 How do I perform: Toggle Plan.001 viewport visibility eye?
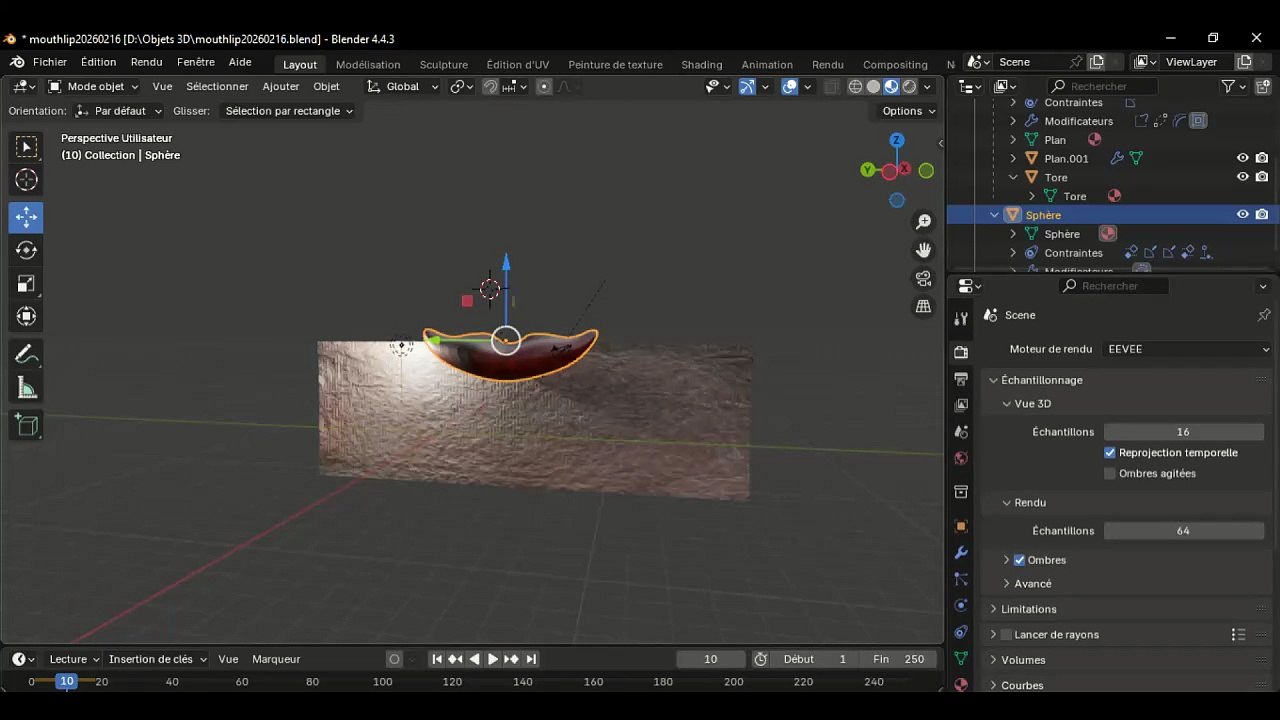click(1243, 158)
